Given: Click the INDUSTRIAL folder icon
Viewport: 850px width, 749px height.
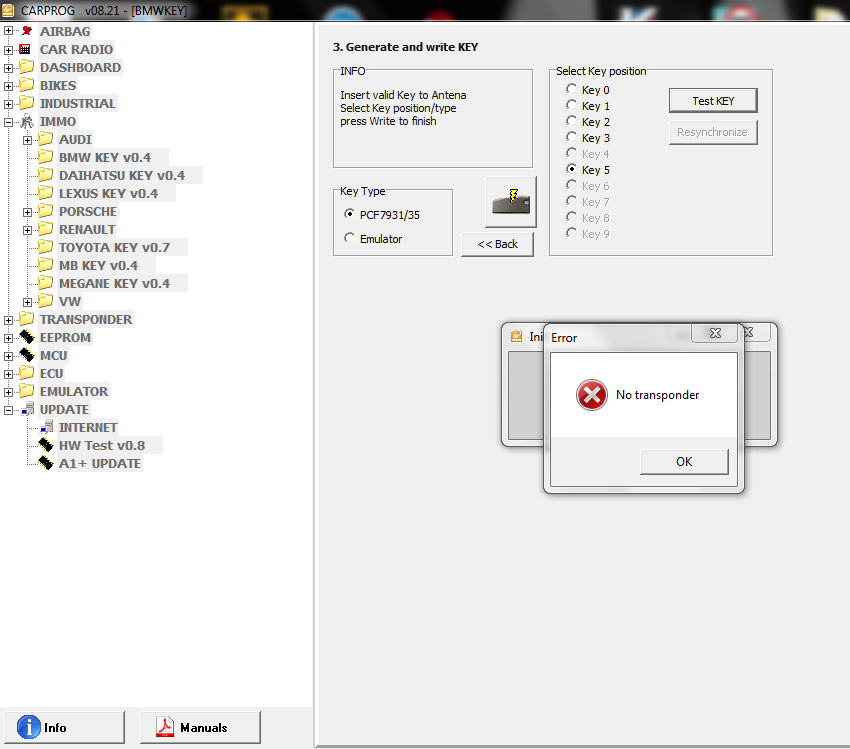Looking at the screenshot, I should [27, 102].
